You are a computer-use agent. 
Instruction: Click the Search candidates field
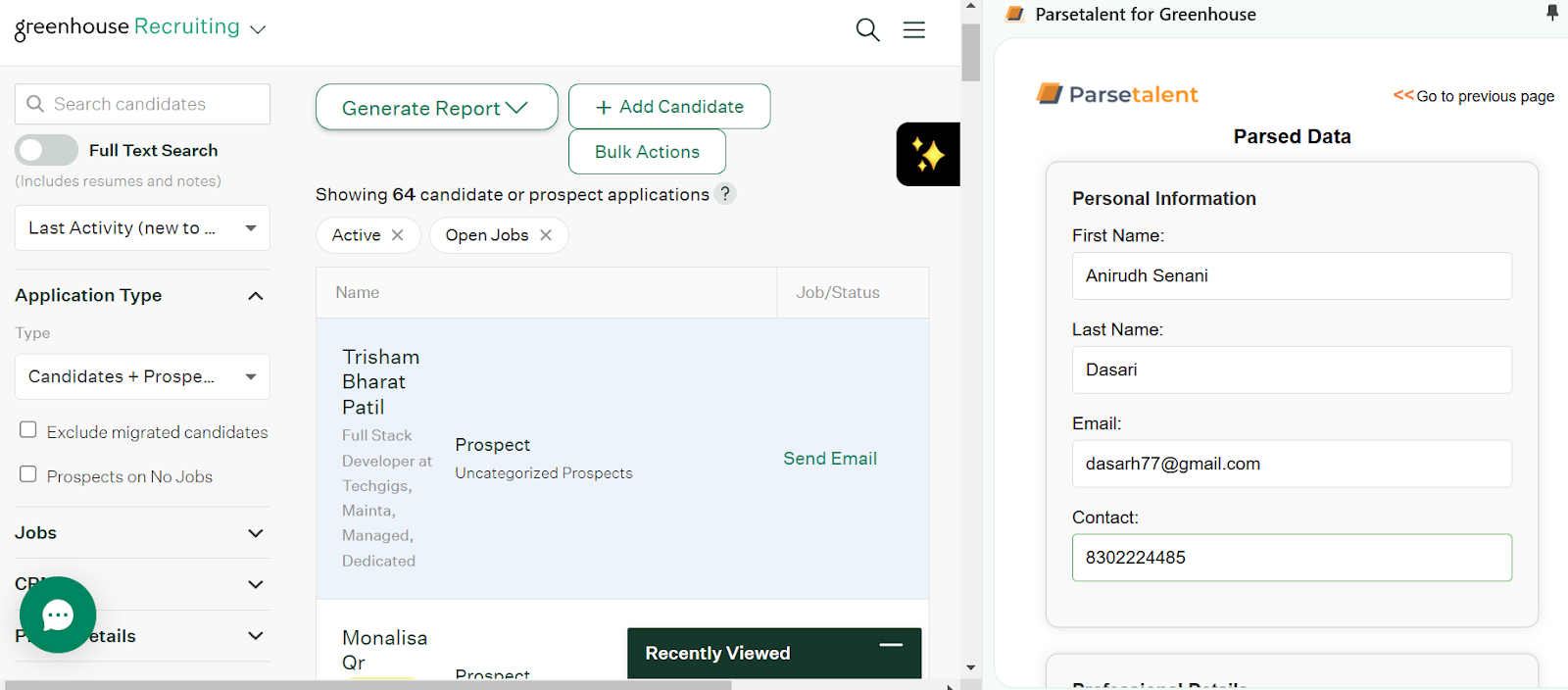click(x=142, y=104)
